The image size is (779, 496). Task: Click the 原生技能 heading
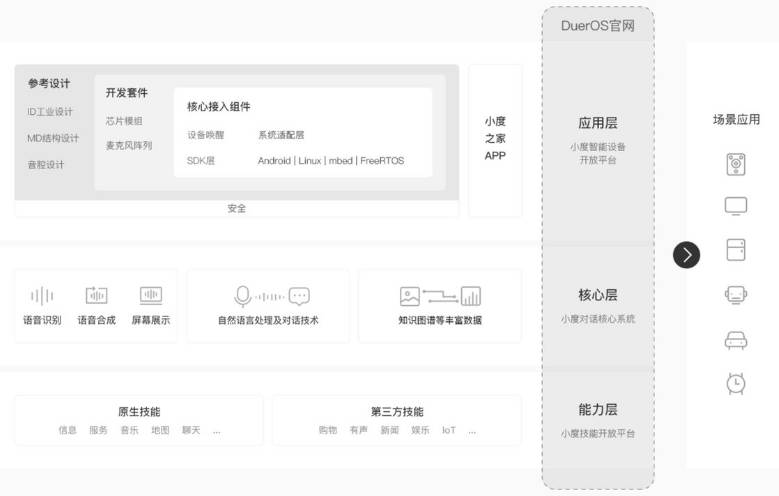pyautogui.click(x=139, y=412)
